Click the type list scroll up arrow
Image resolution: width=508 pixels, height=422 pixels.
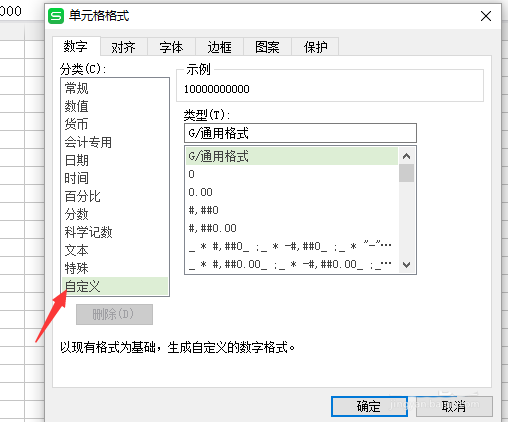406,156
